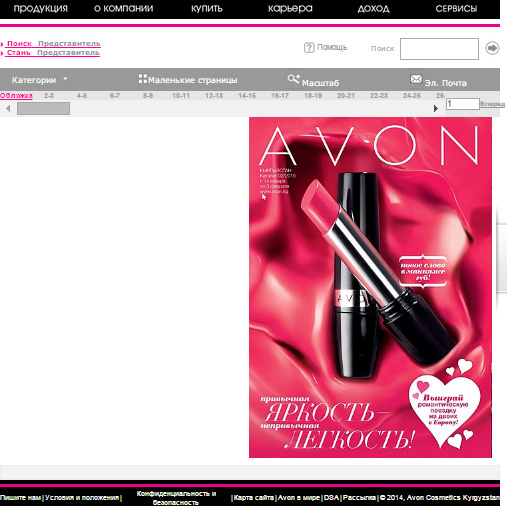Open the КАРЬЕРА menu

290,9
